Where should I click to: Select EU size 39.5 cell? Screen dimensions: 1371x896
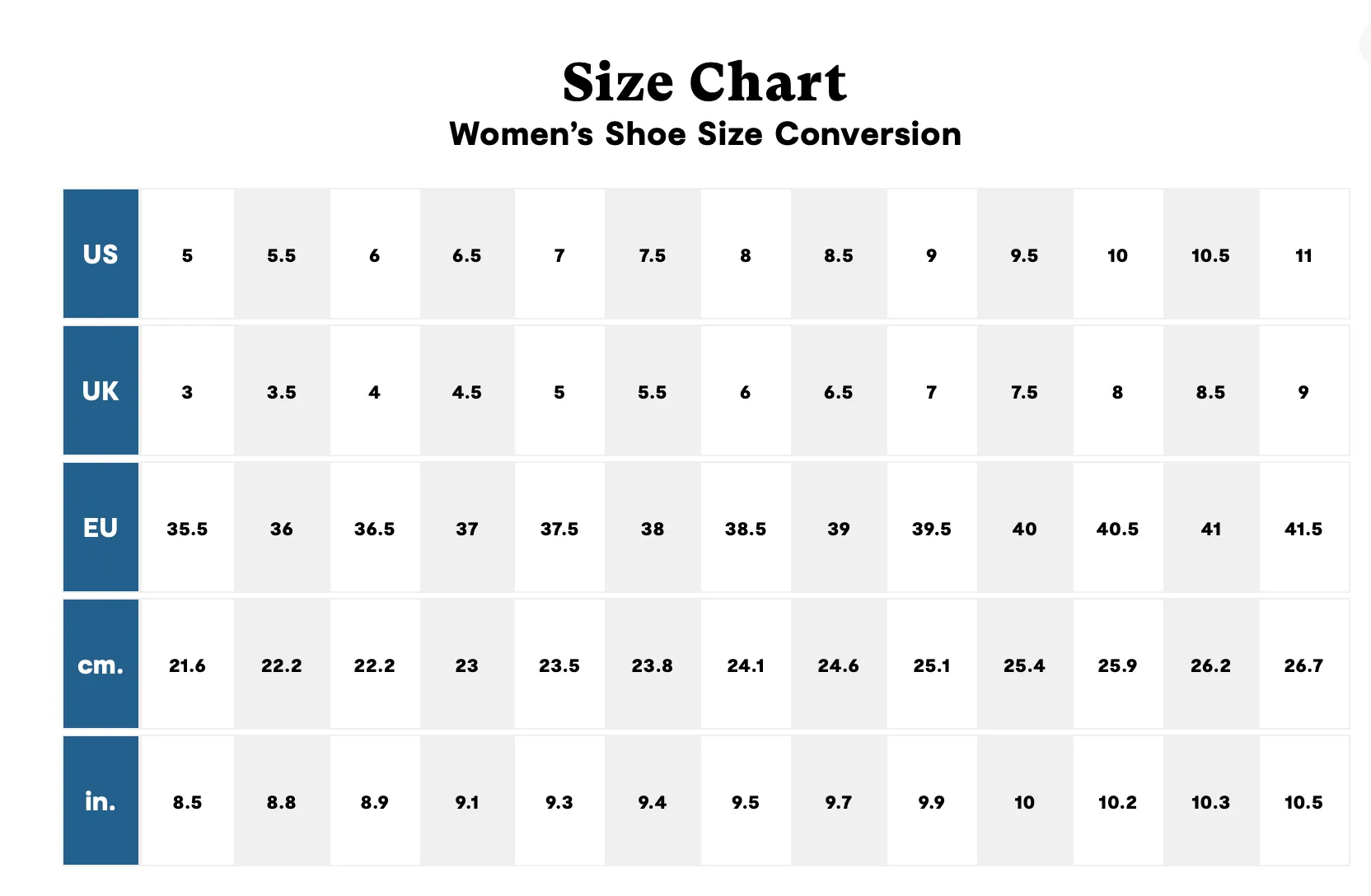[x=932, y=527]
